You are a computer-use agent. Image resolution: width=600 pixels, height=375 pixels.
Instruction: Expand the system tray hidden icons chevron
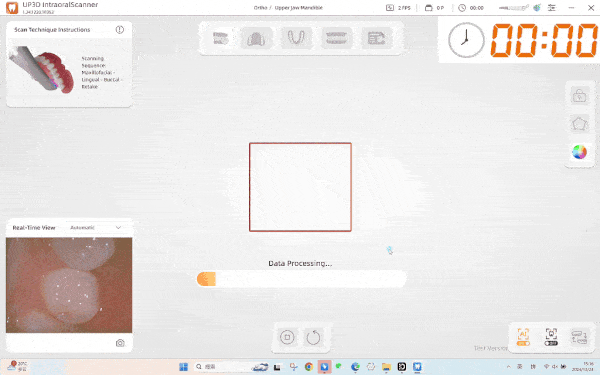pyautogui.click(x=509, y=367)
